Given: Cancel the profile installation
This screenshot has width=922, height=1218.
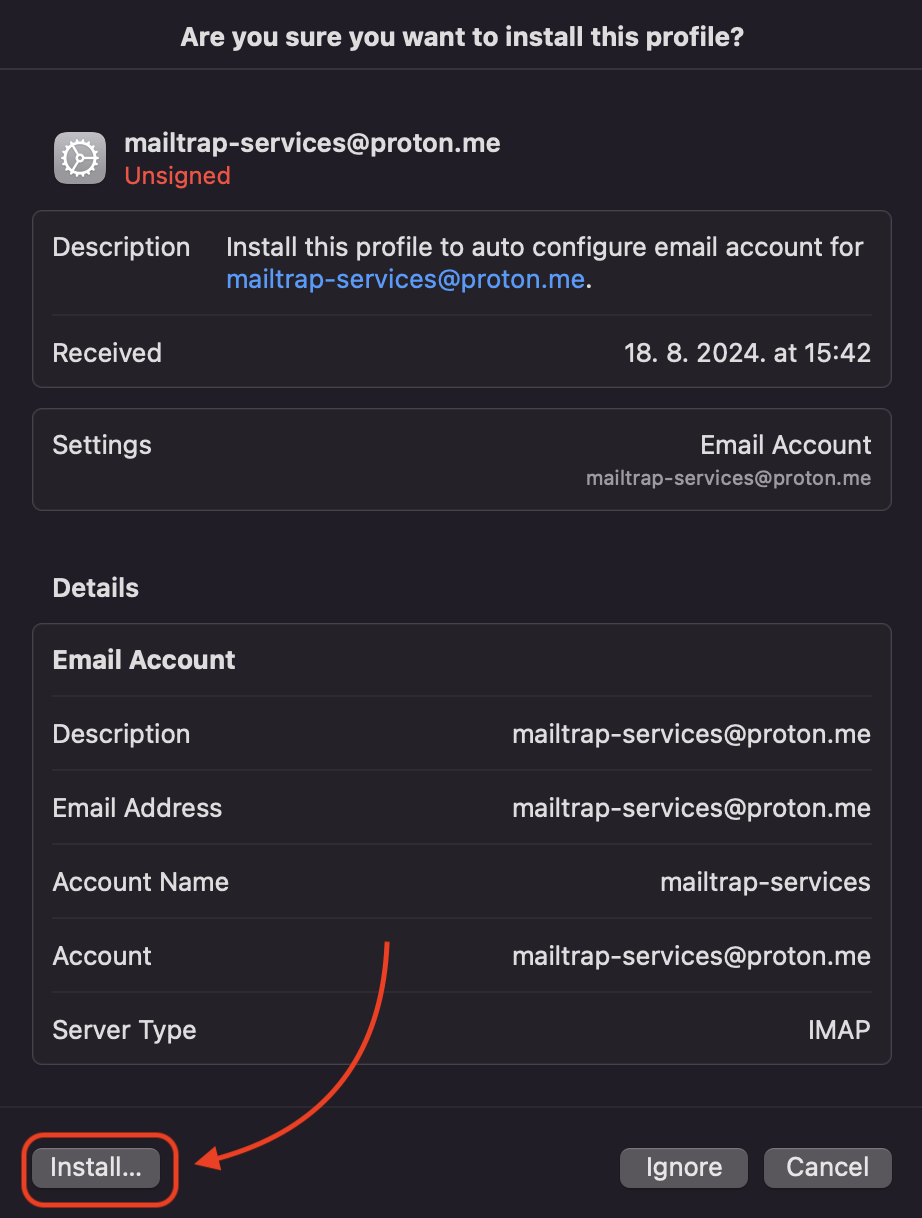Looking at the screenshot, I should click(827, 1167).
